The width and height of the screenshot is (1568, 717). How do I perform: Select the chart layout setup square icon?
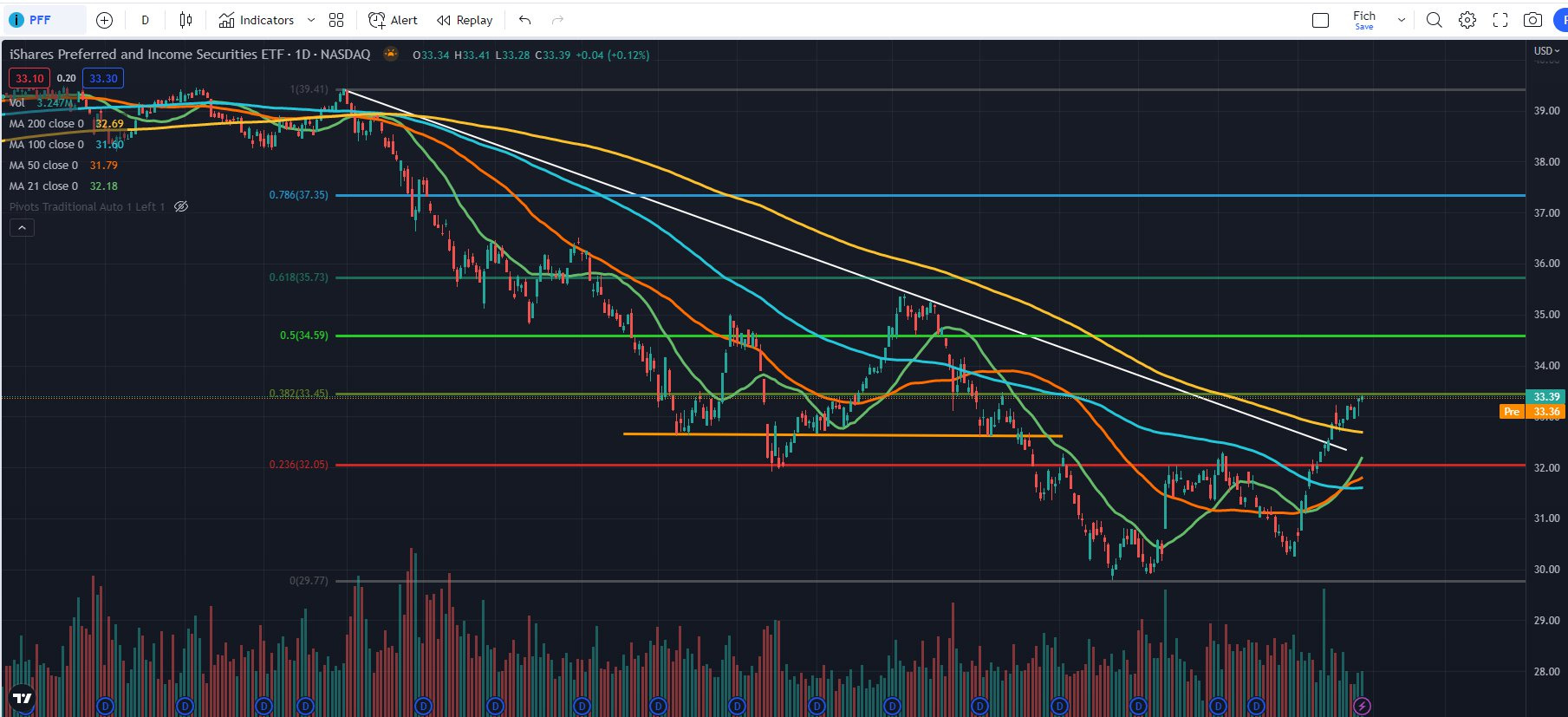pyautogui.click(x=1320, y=20)
